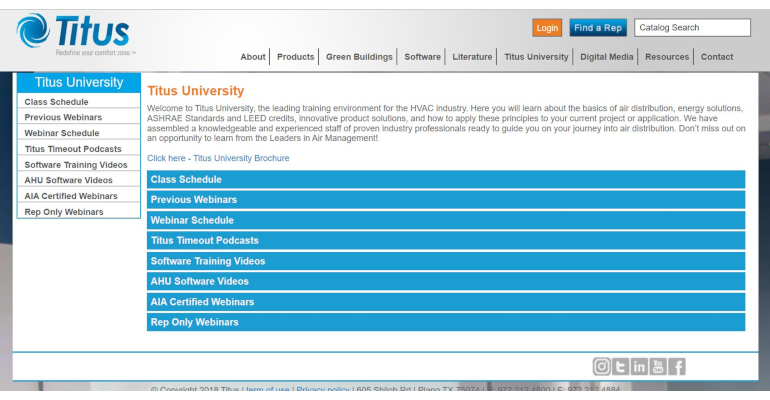
Task: Open the term of use footer link
Action: (268, 389)
